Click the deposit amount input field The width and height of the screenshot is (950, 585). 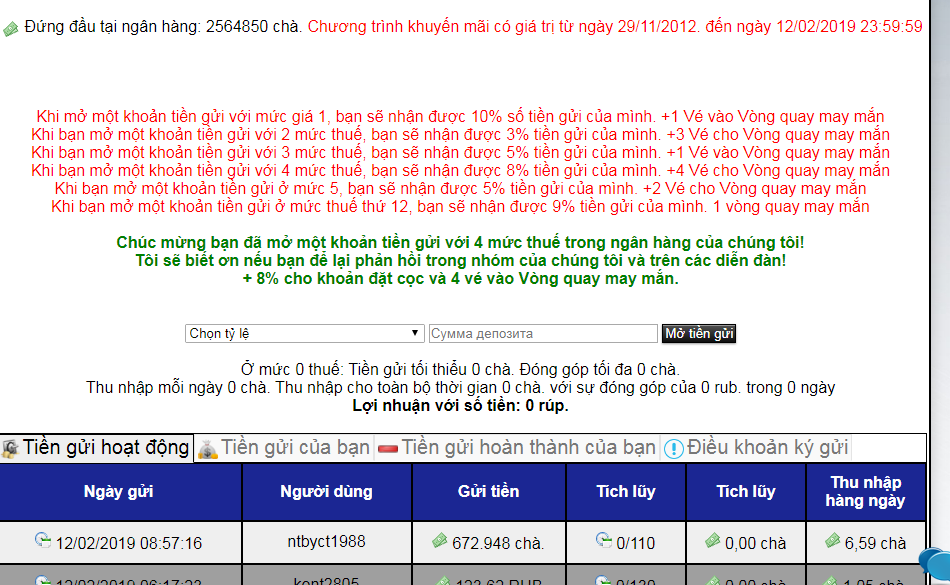[543, 334]
